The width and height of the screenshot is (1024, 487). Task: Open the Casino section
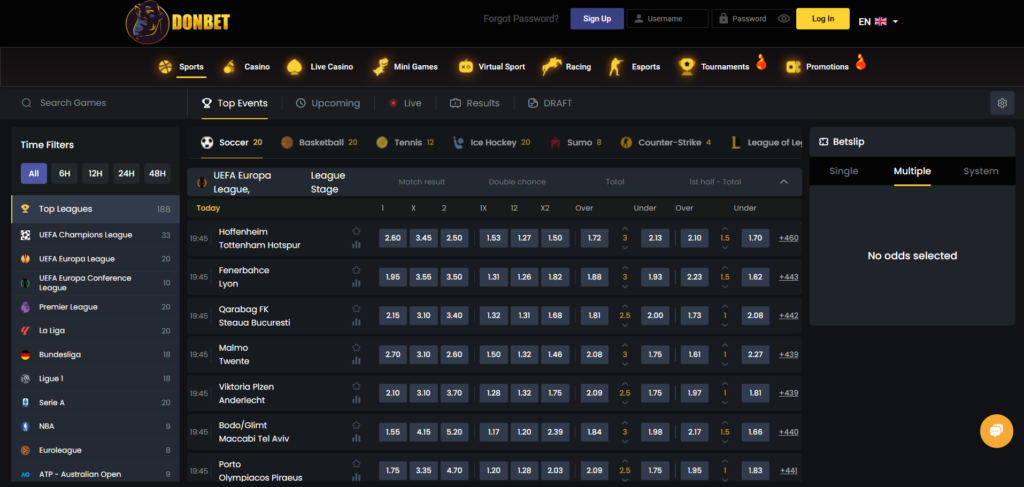point(246,67)
